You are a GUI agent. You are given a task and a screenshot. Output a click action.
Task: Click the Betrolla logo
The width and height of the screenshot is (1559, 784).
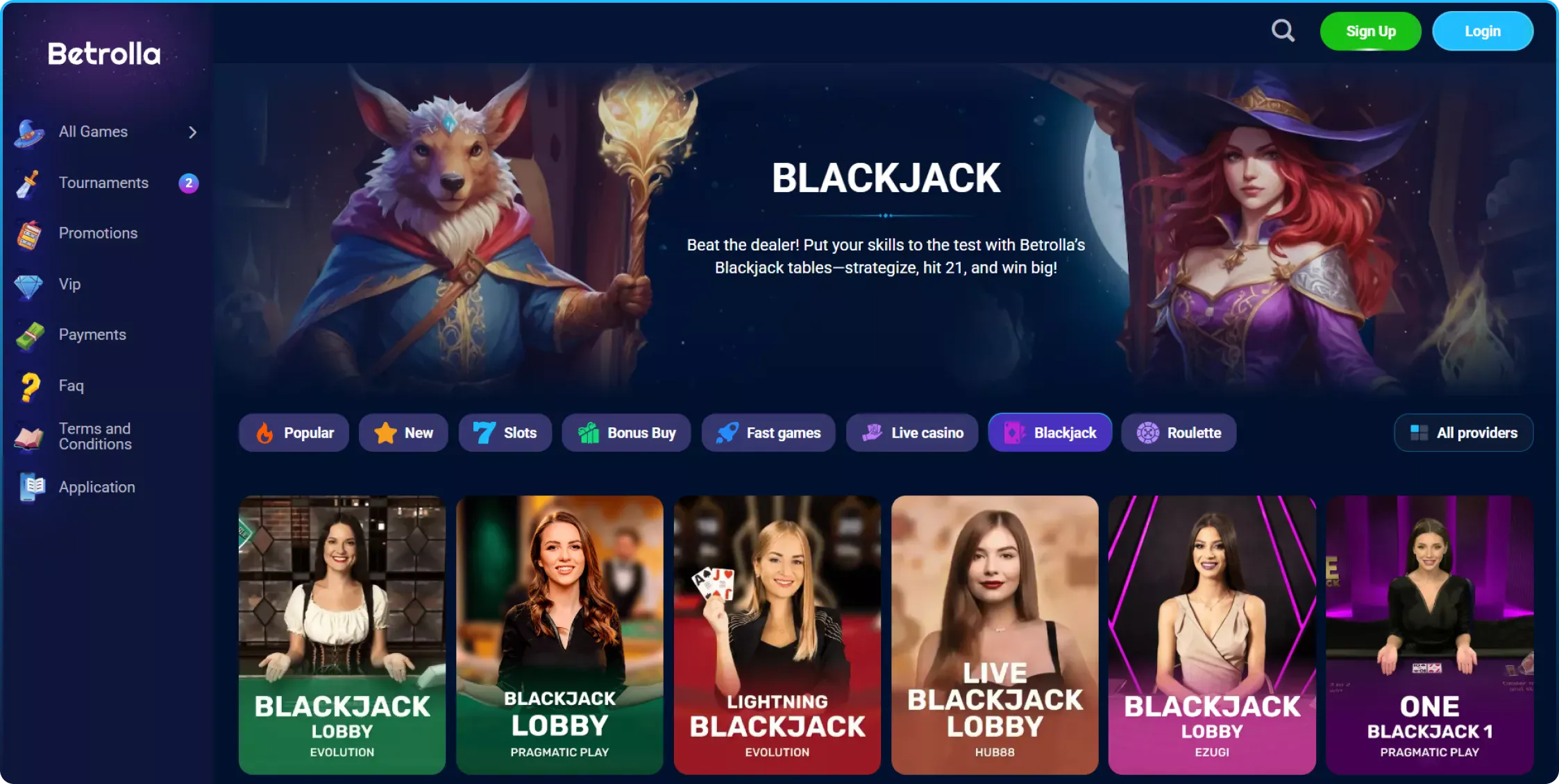(104, 53)
